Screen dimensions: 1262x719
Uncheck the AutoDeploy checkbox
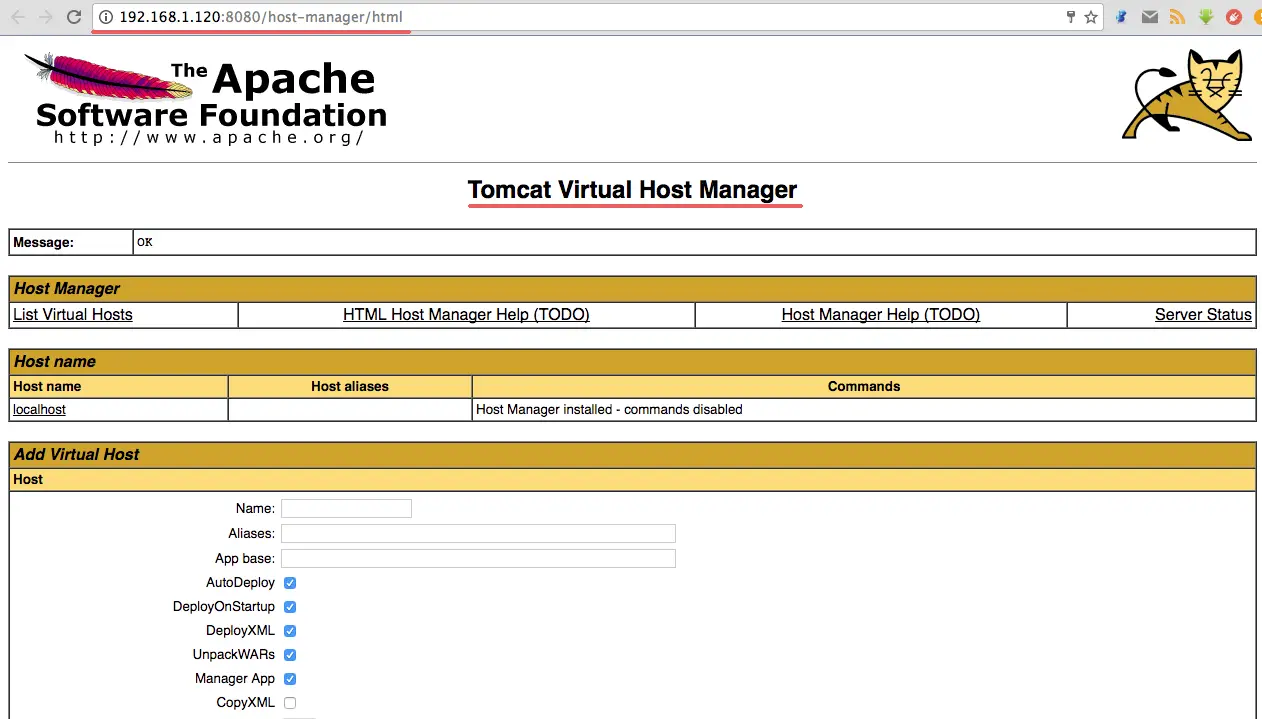coord(290,583)
